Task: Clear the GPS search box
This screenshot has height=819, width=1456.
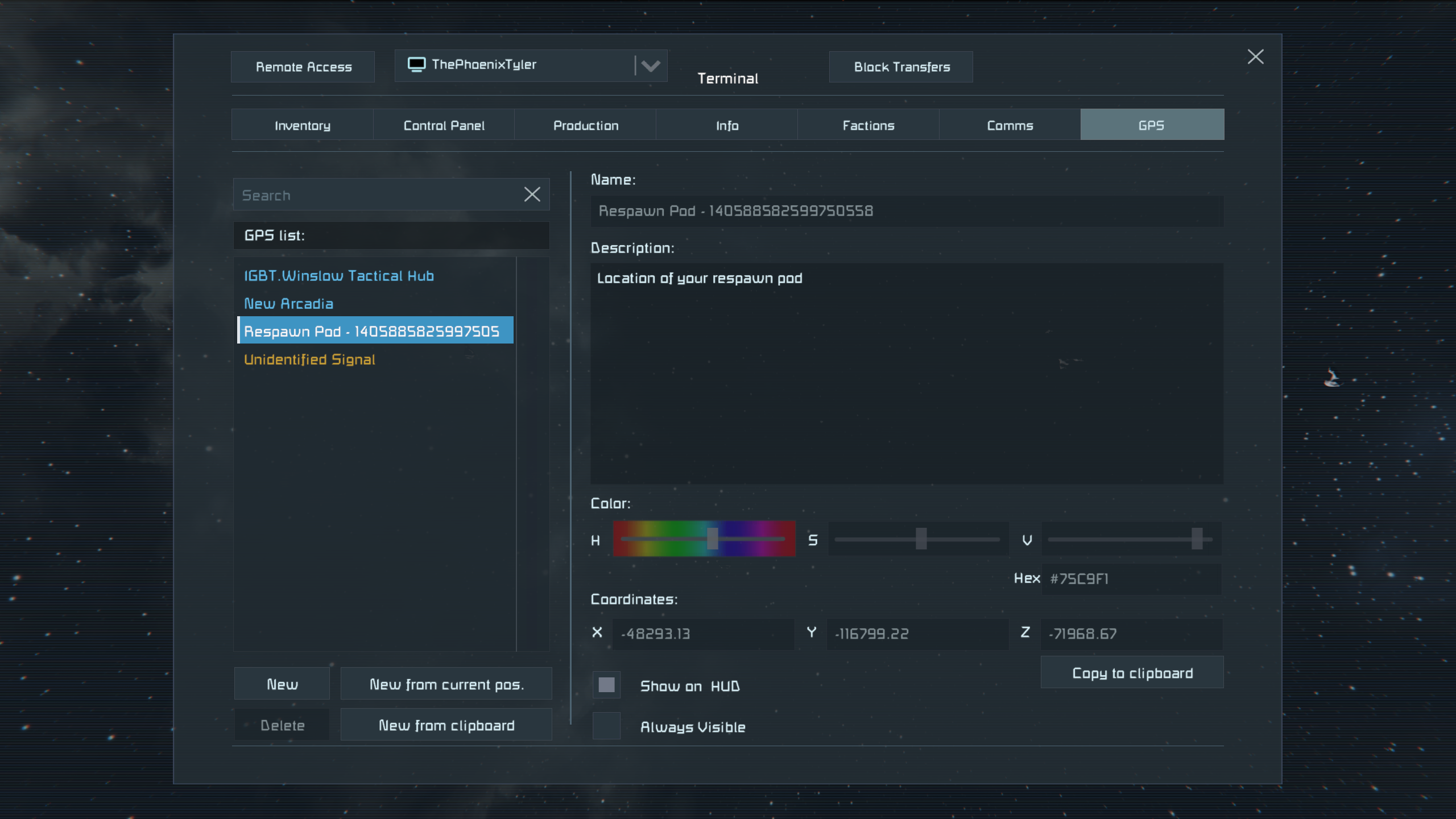Action: coord(532,195)
